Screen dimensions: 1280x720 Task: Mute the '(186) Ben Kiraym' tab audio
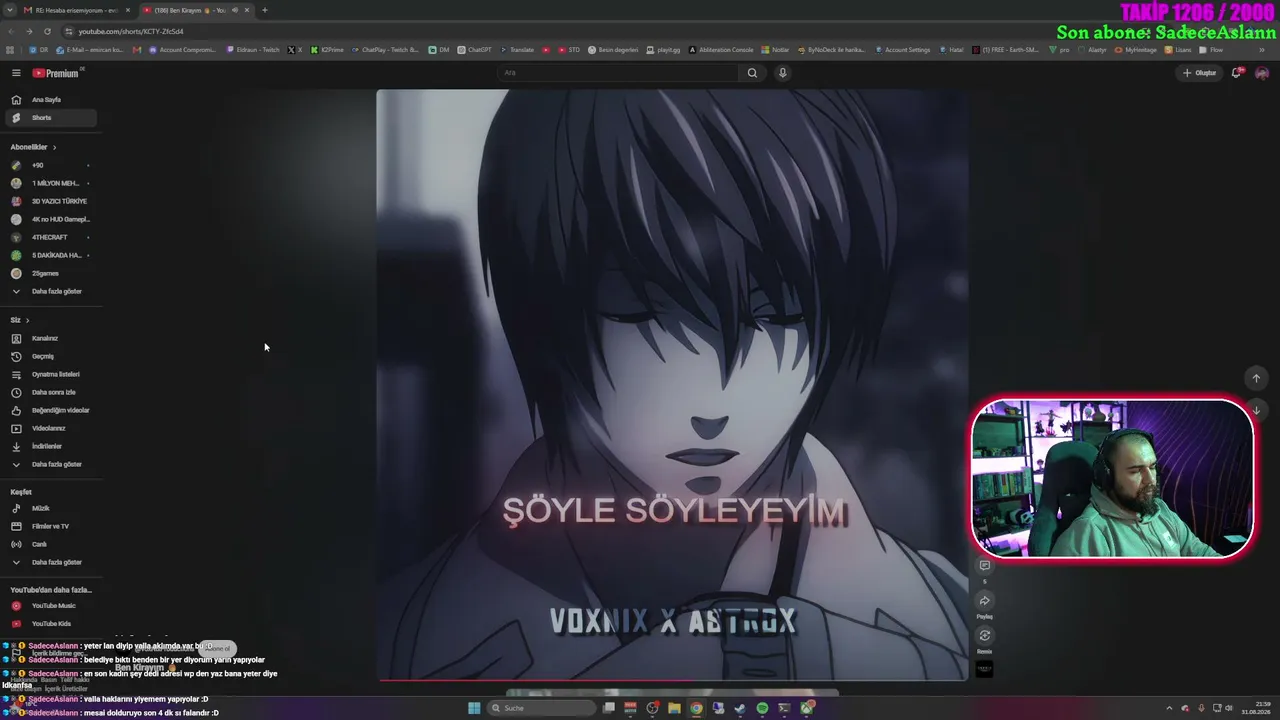[235, 10]
